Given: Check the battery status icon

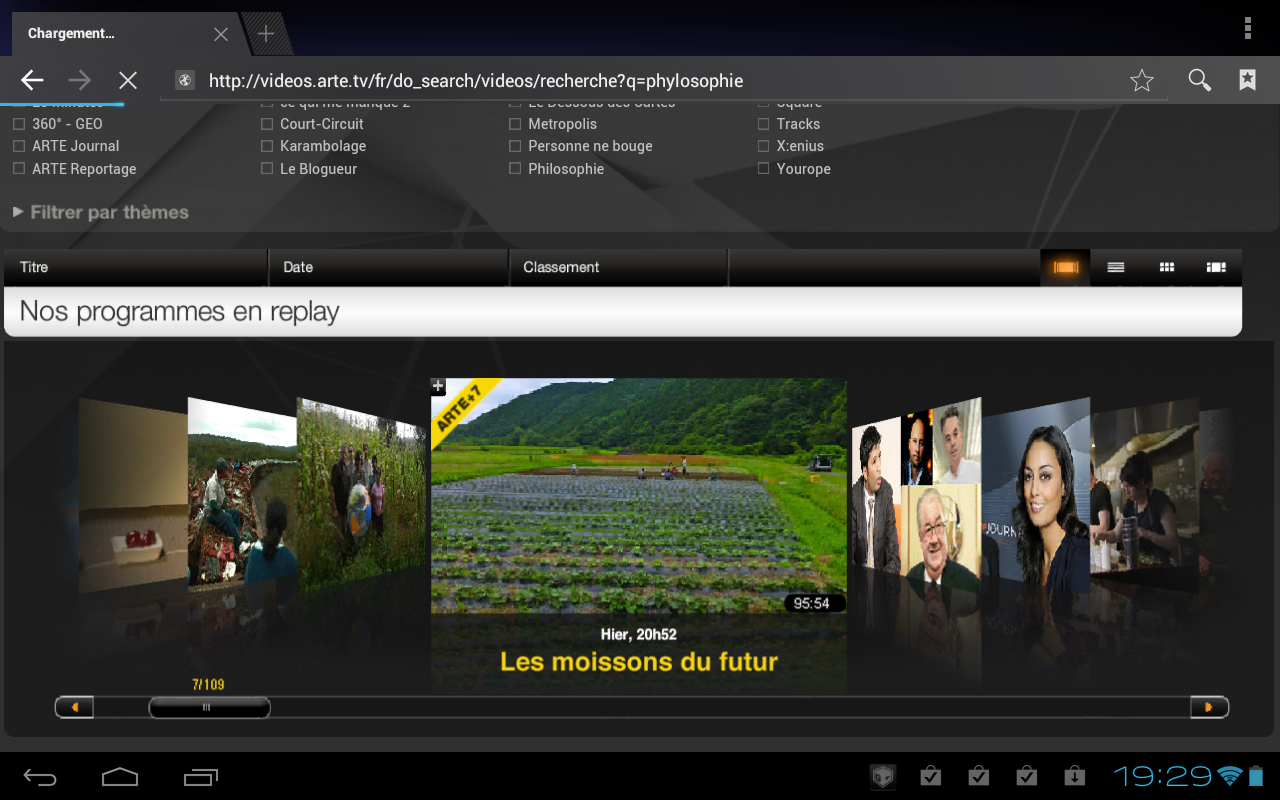Looking at the screenshot, I should pyautogui.click(x=1256, y=776).
